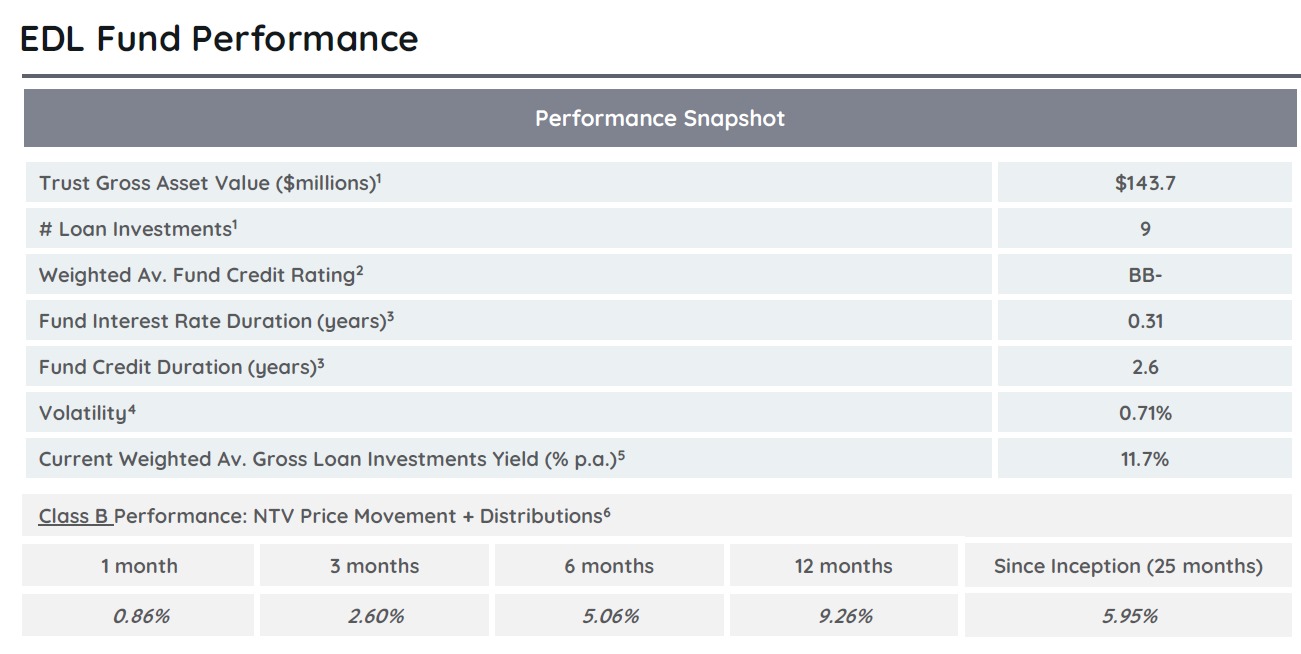This screenshot has height=654, width=1301.
Task: Select the Fund Credit Duration label
Action: point(182,367)
